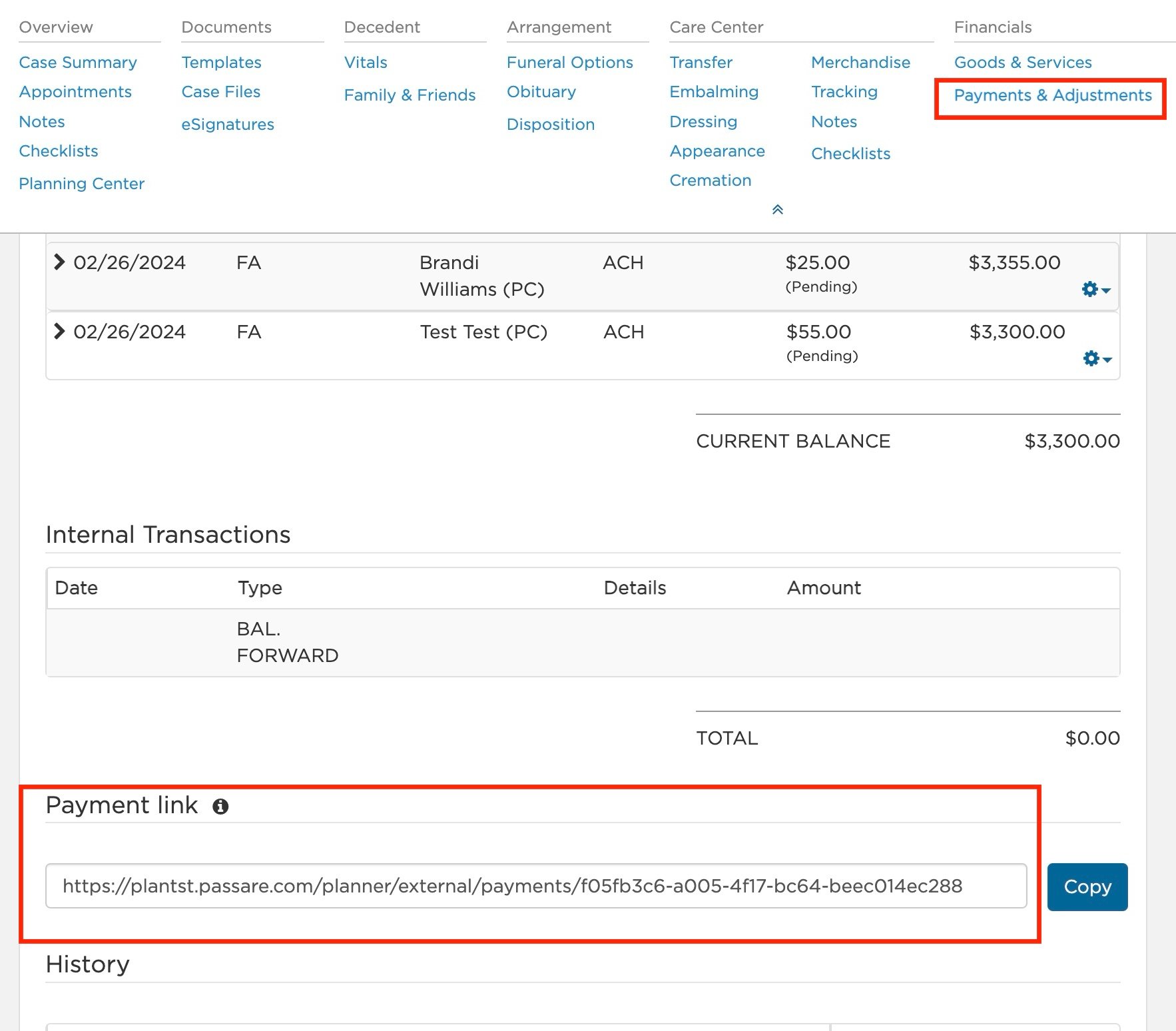1176x1031 pixels.
Task: Navigate to Case Summary under Overview
Action: click(x=78, y=62)
